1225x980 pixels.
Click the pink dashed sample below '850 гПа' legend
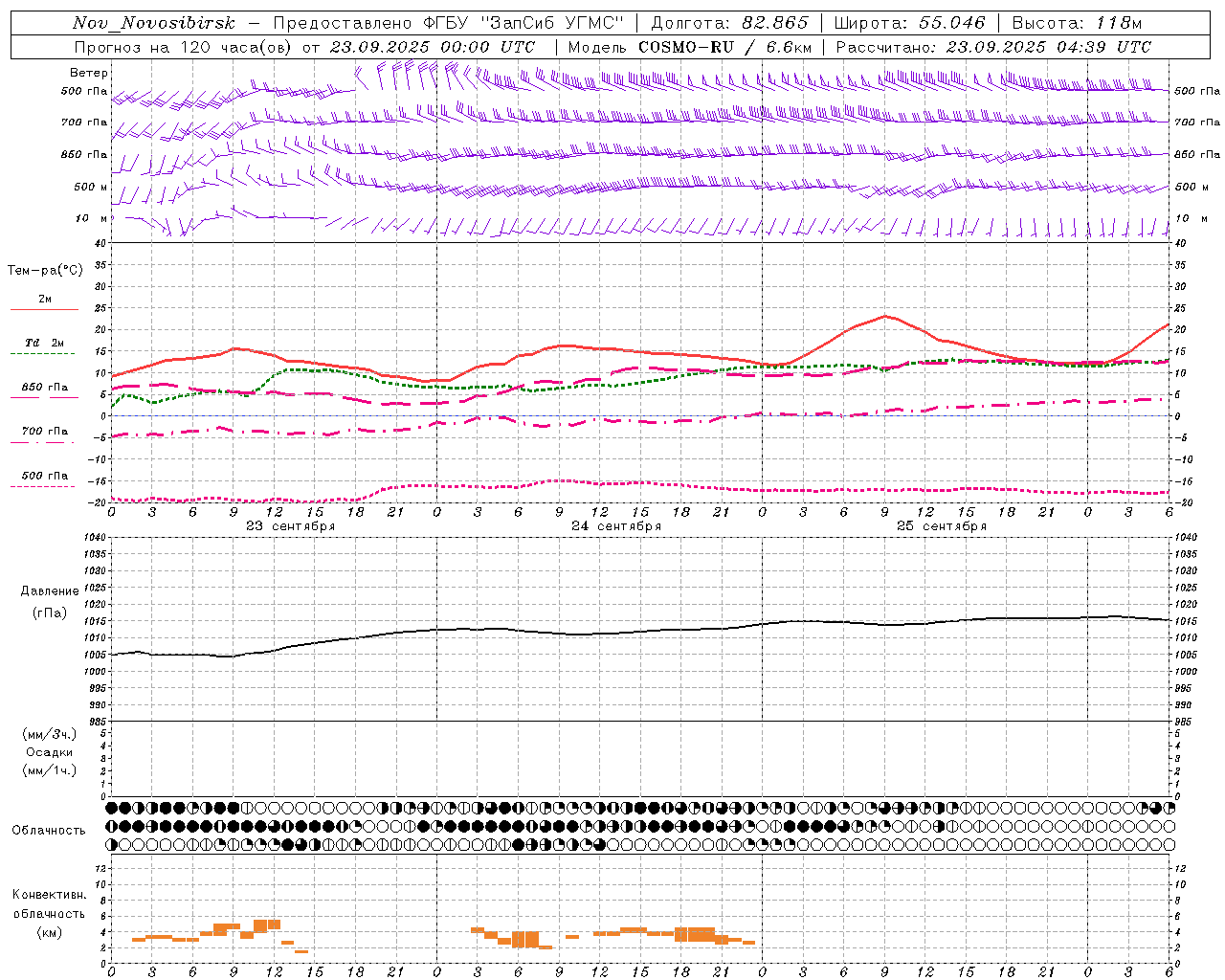point(44,397)
